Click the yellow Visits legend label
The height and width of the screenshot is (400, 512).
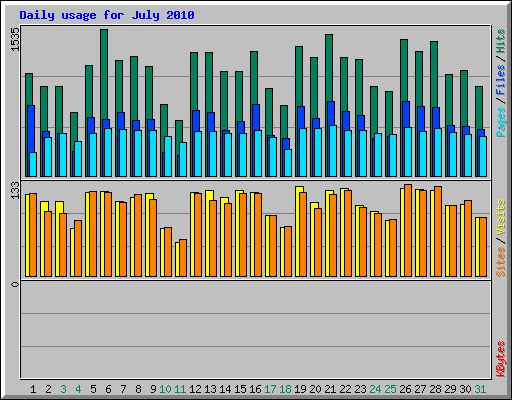click(x=501, y=218)
